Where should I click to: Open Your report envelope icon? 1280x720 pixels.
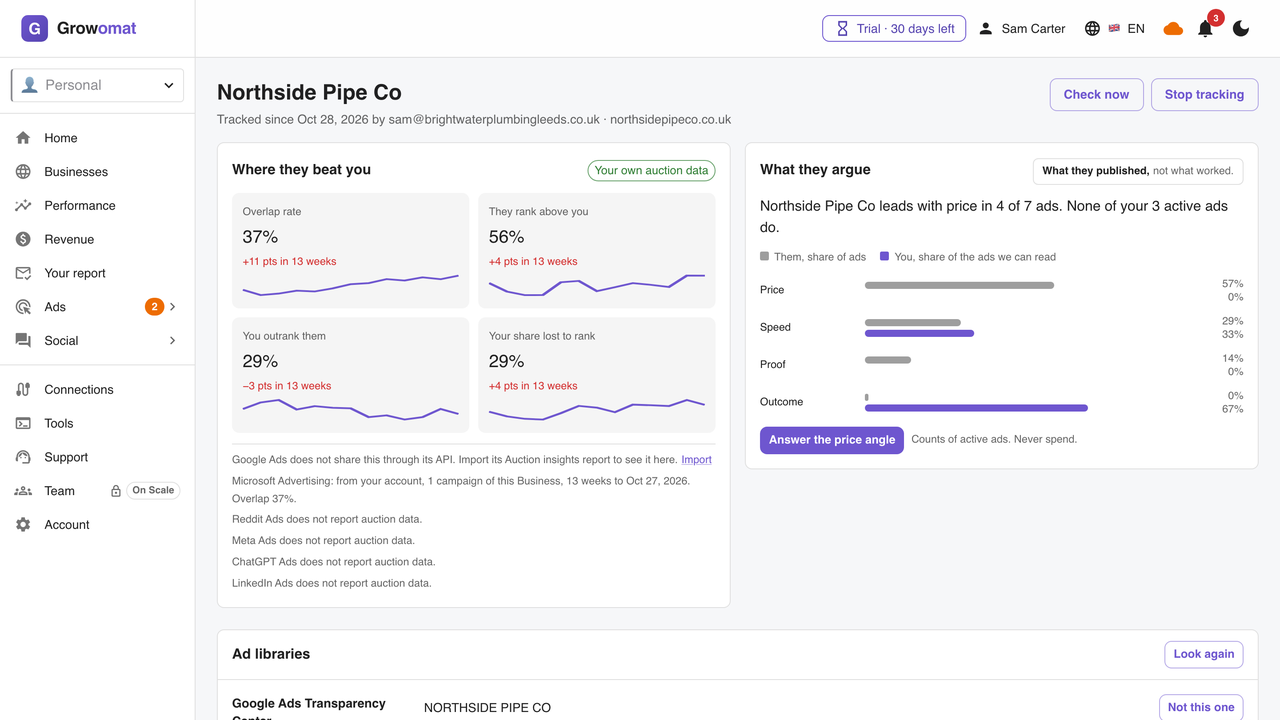tap(23, 273)
